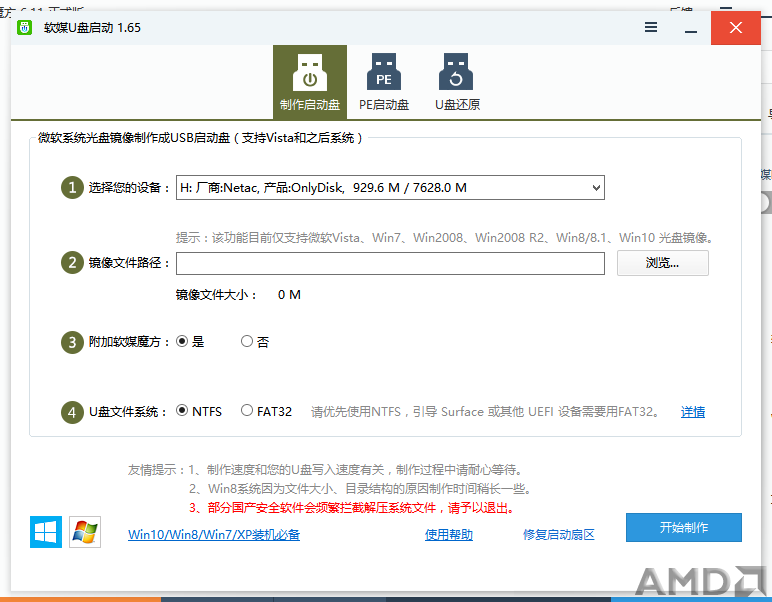This screenshot has height=602, width=772.
Task: Click the Windows 10 logo icon
Action: (46, 532)
